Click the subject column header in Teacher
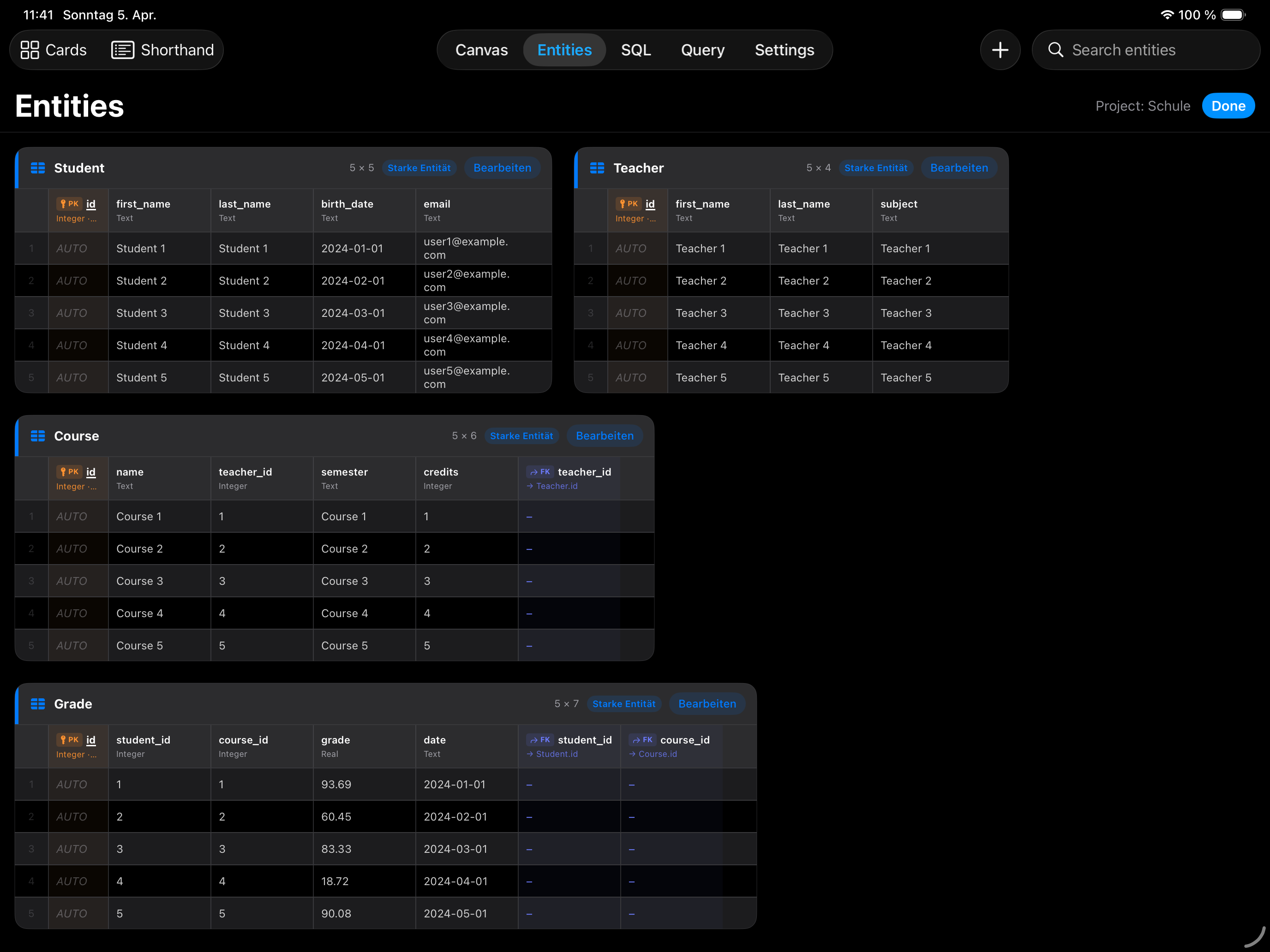Image resolution: width=1270 pixels, height=952 pixels. (940, 210)
